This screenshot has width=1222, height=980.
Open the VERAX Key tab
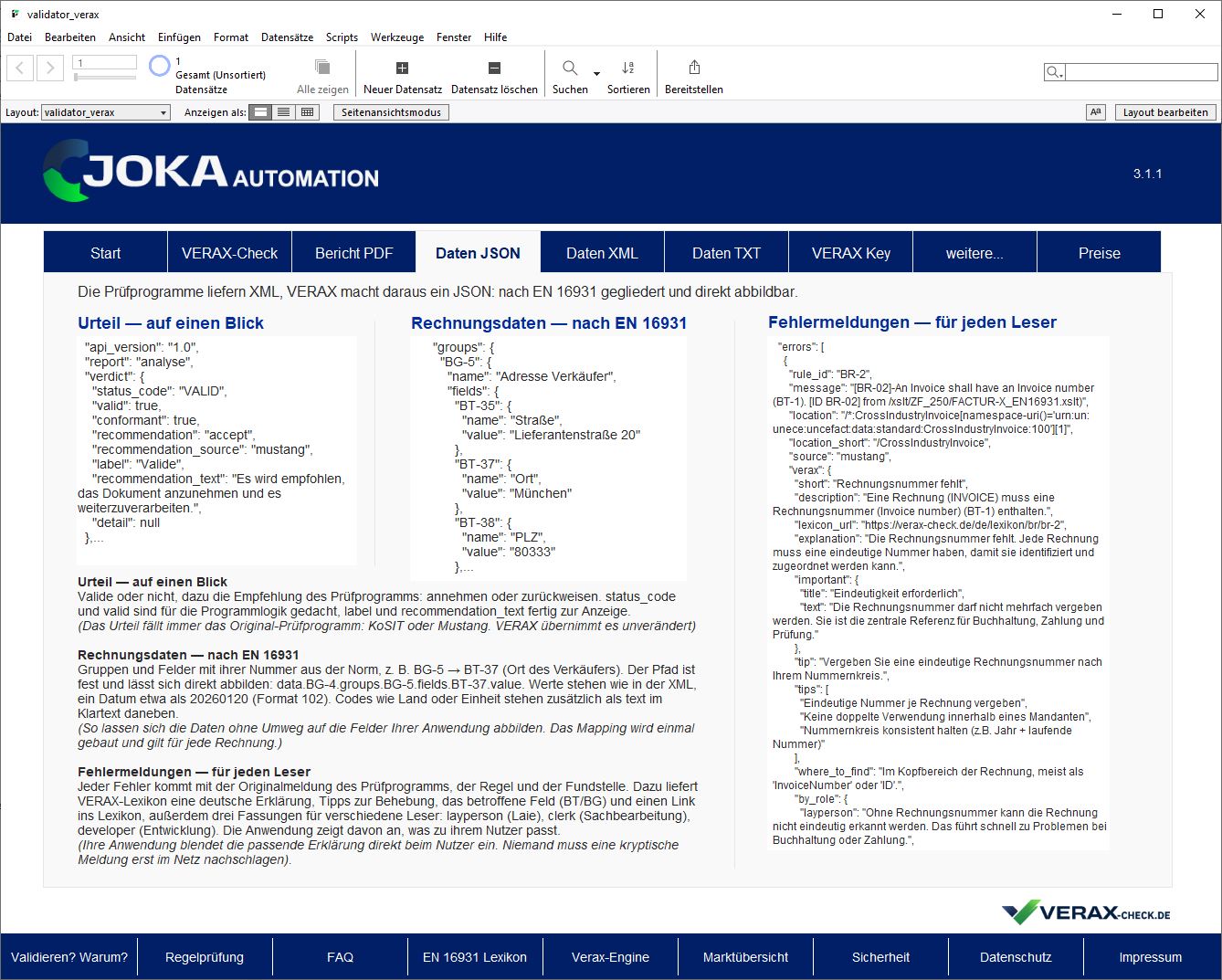850,252
